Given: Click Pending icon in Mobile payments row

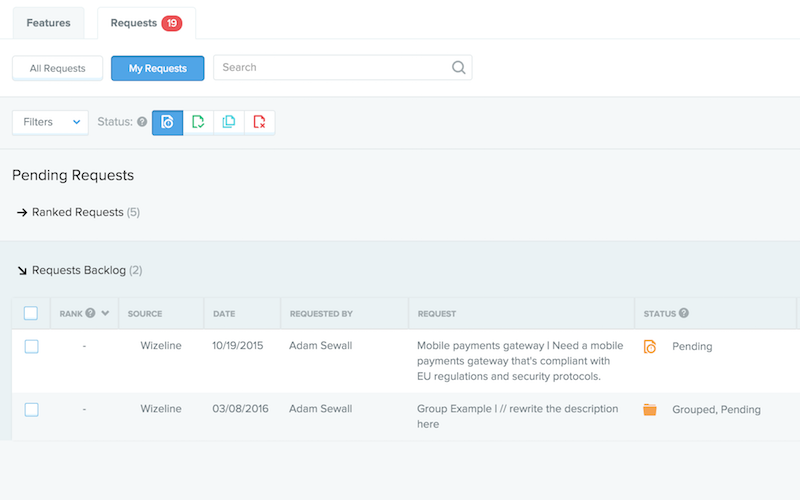Looking at the screenshot, I should [x=649, y=347].
